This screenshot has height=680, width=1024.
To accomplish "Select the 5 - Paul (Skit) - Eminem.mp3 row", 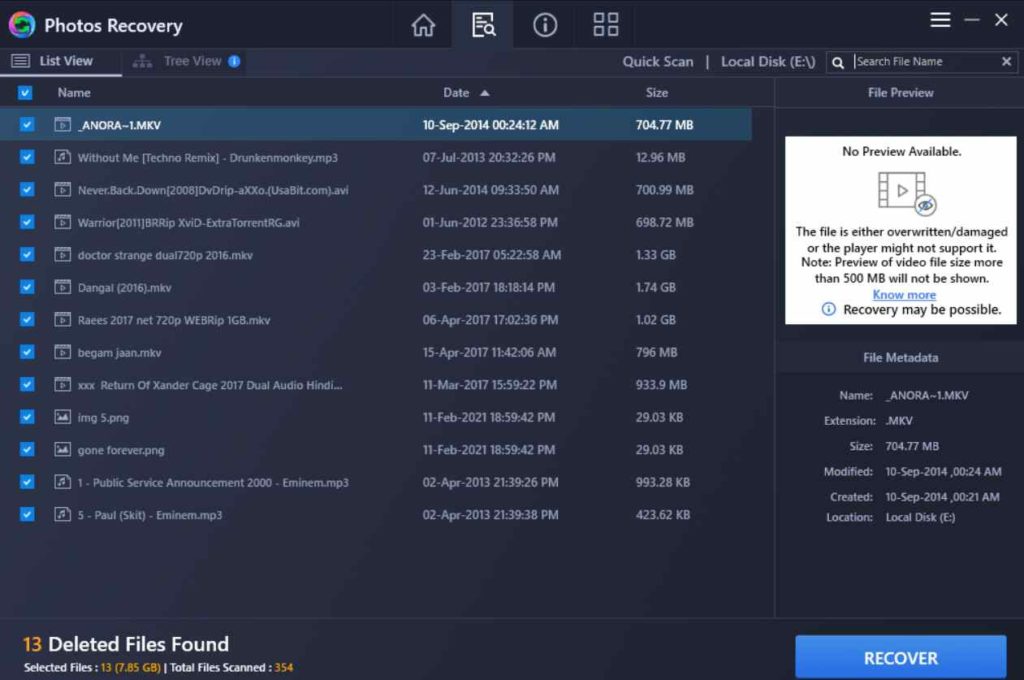I will tap(376, 514).
